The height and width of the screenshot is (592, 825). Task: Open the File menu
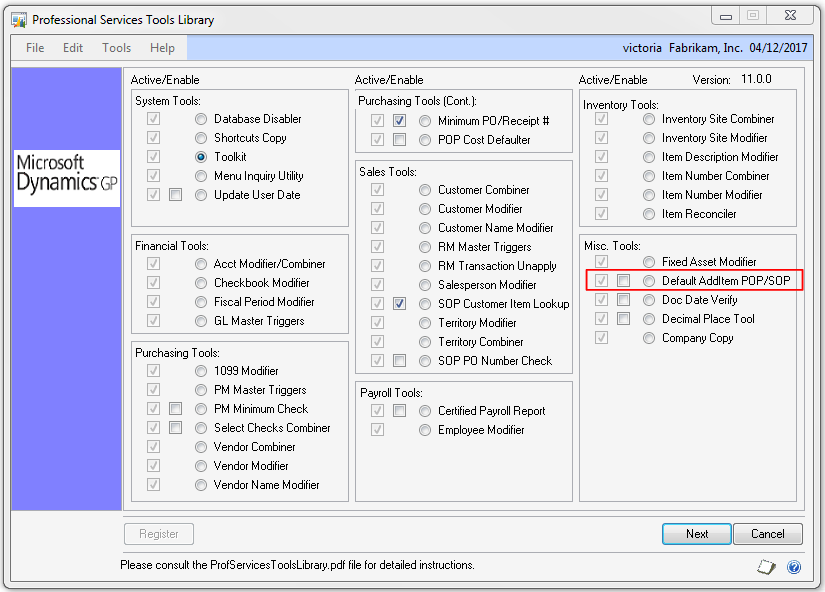point(35,48)
